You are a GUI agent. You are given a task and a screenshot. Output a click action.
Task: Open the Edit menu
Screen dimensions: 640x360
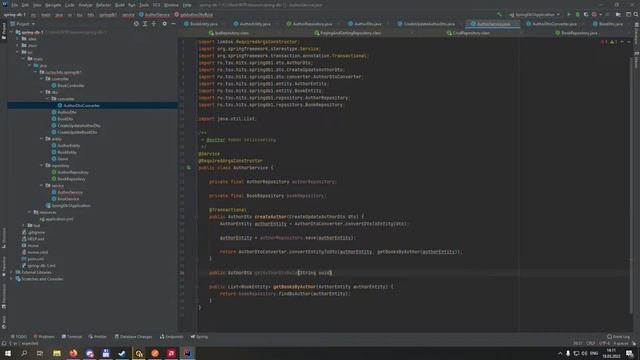click(x=25, y=5)
